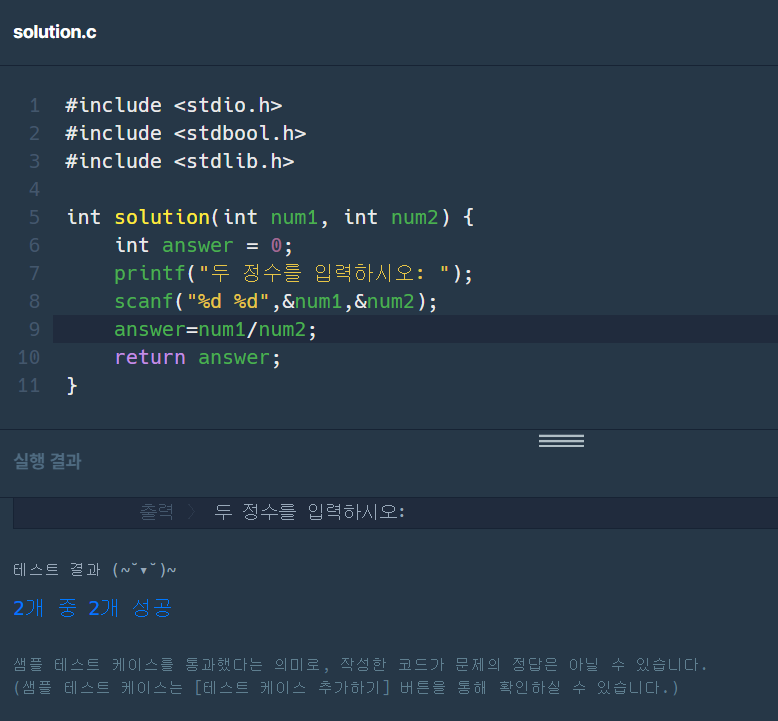Click the 실행 결과 panel heading
The width and height of the screenshot is (778, 721).
point(47,461)
